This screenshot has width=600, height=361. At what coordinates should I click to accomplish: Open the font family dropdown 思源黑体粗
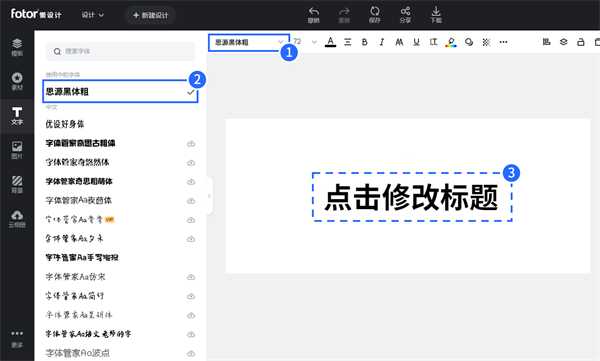coord(249,42)
